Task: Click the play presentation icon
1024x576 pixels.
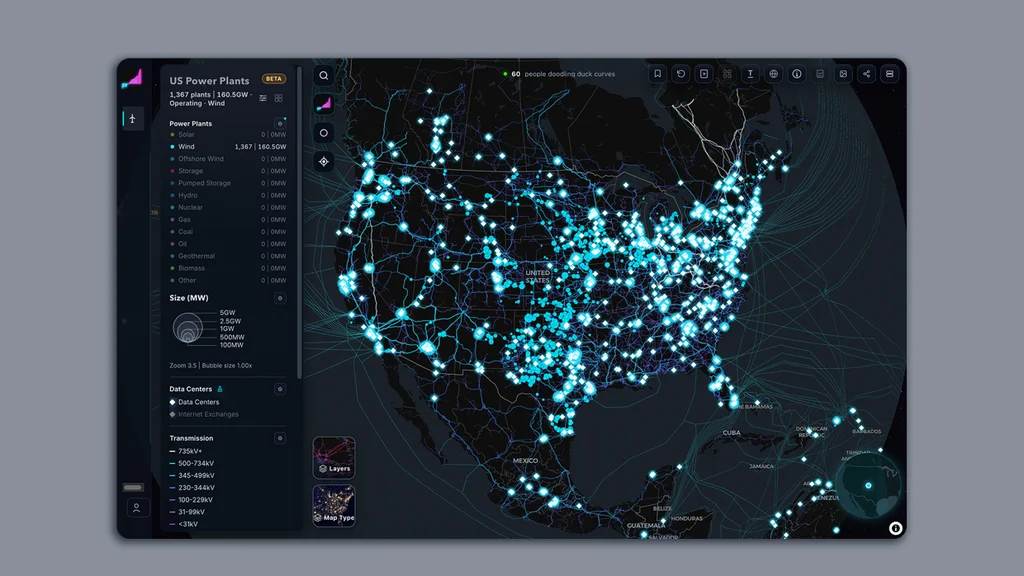Action: (x=704, y=74)
